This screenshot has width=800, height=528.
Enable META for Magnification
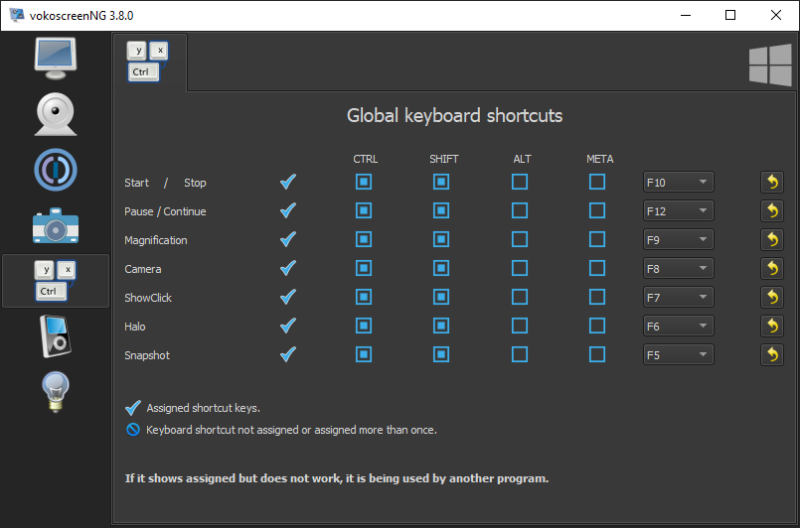click(597, 239)
